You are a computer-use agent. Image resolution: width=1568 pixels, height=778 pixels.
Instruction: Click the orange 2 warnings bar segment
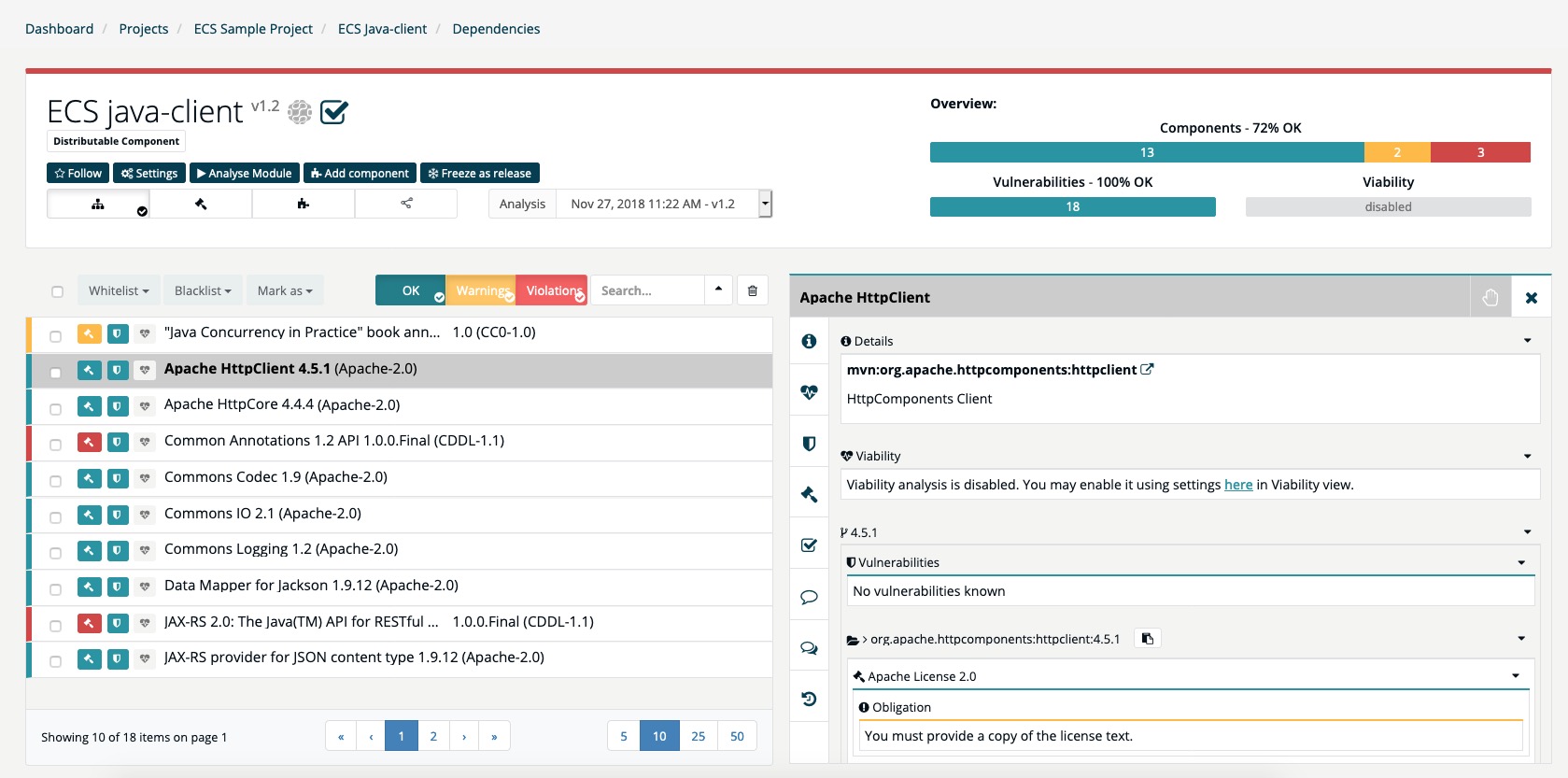pyautogui.click(x=1397, y=152)
